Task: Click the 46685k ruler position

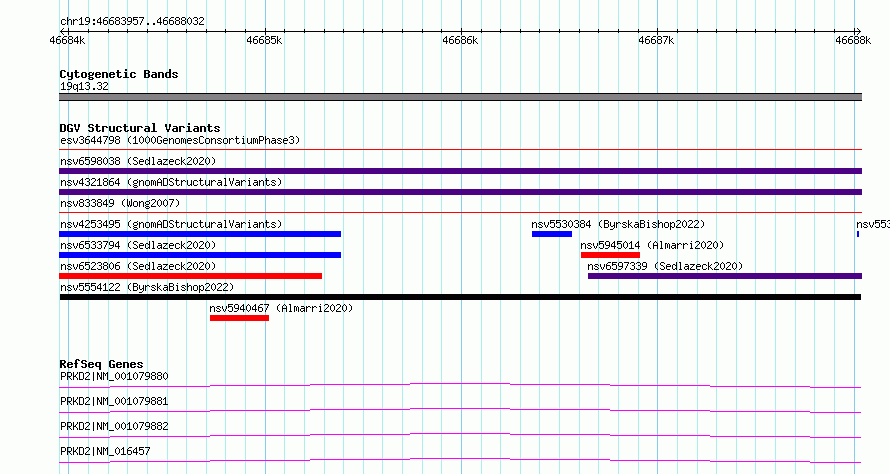Action: [264, 40]
